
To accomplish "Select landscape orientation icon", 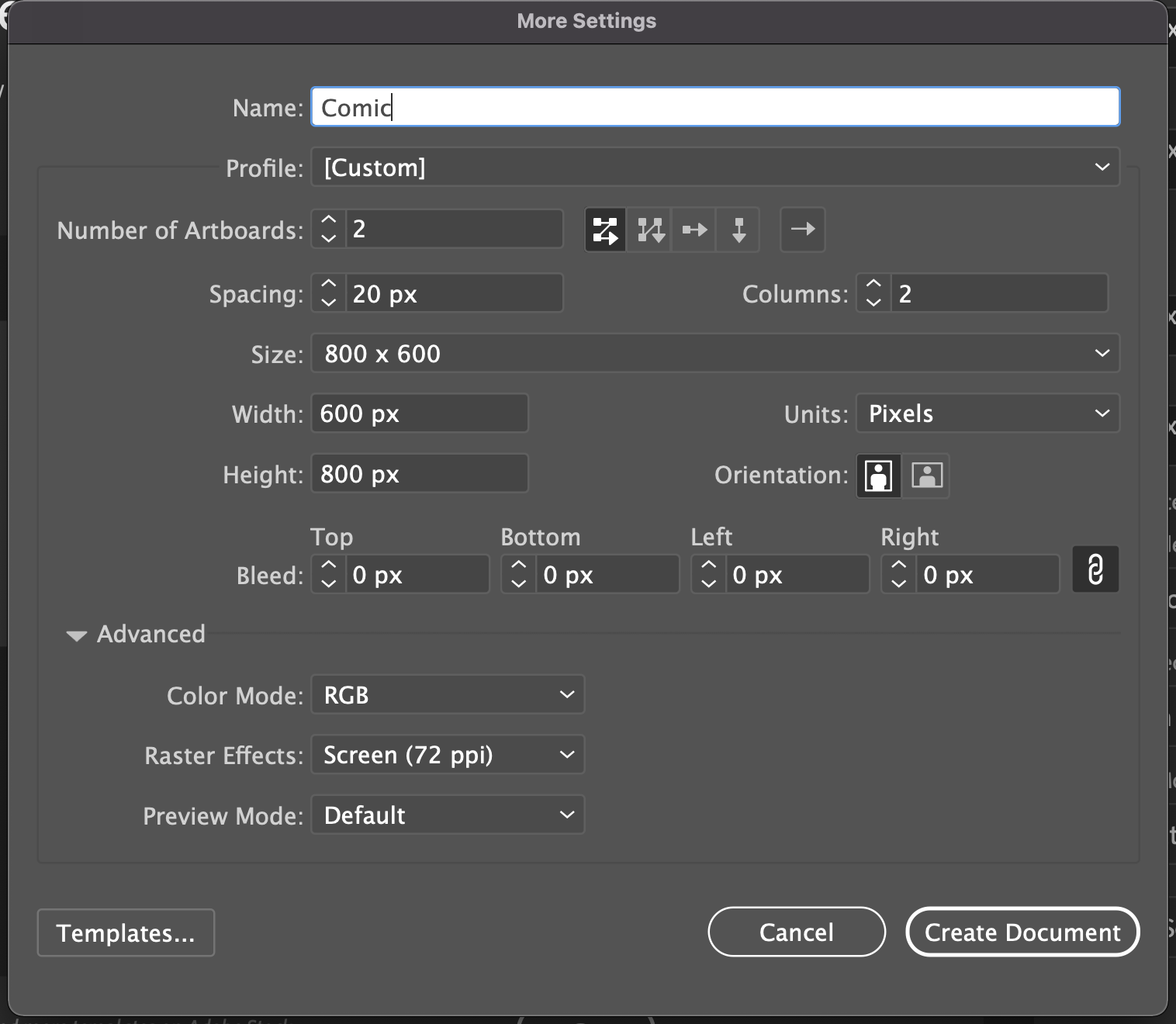I will [x=926, y=475].
